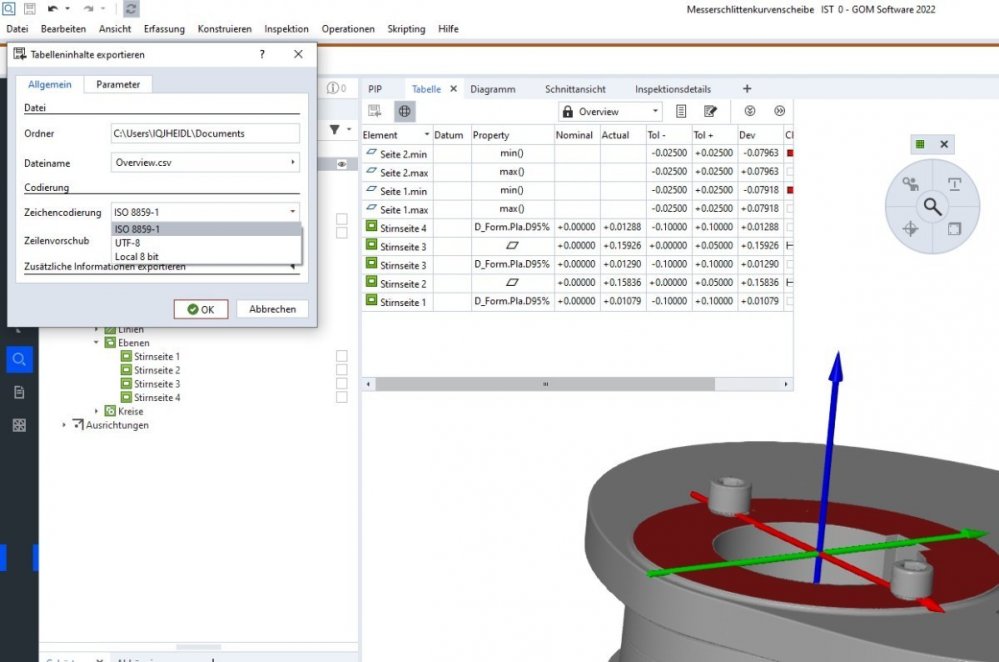This screenshot has height=662, width=999.
Task: Collapse the Ebenen tree node
Action: click(97, 342)
